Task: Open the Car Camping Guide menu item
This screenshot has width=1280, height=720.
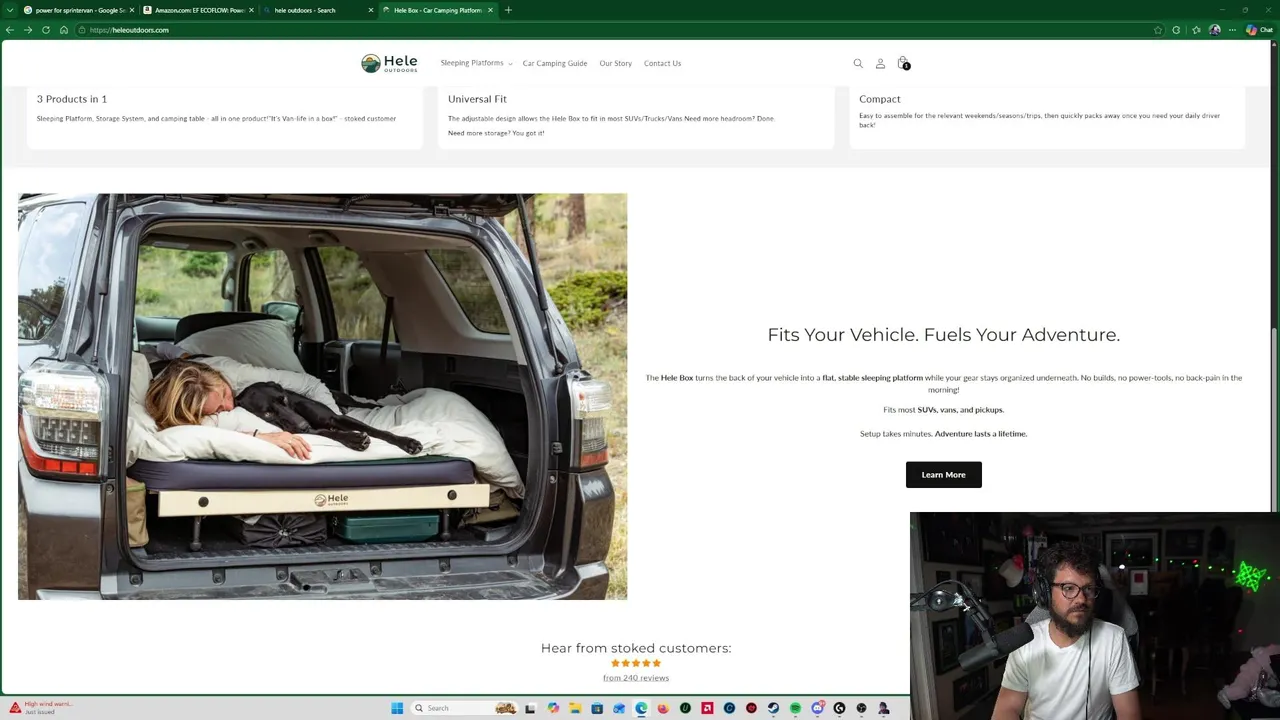Action: 555,63
